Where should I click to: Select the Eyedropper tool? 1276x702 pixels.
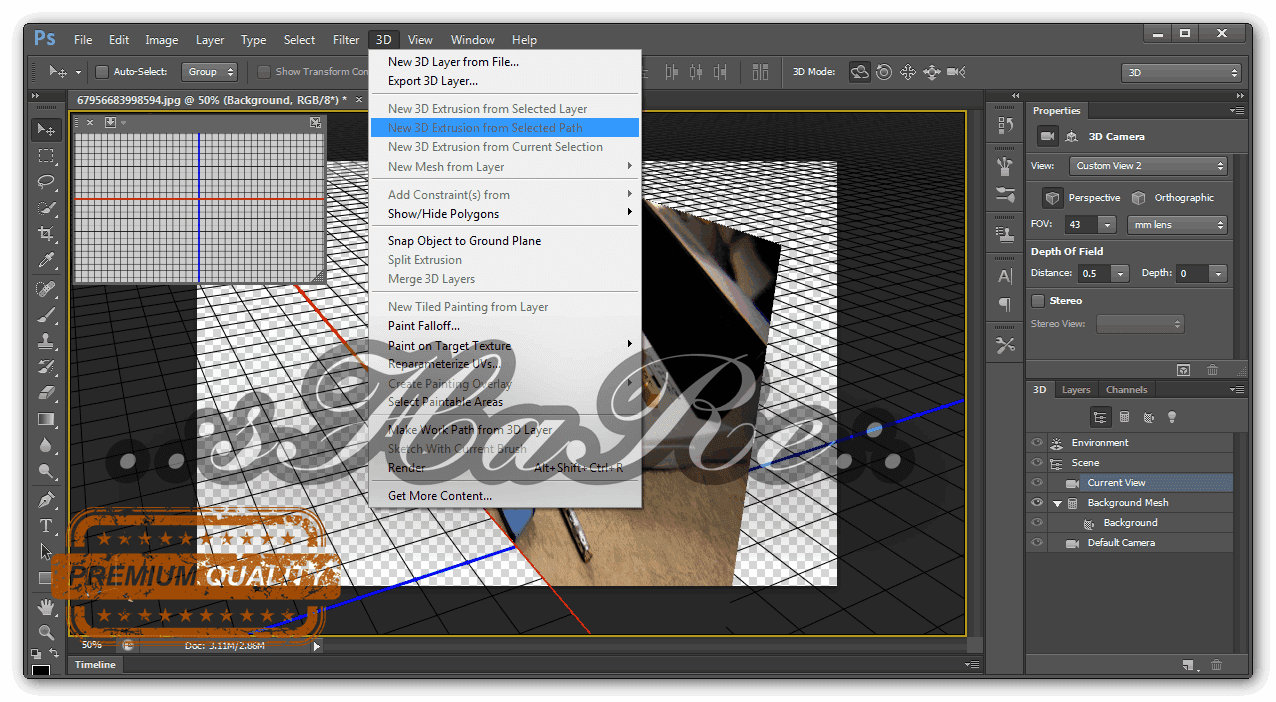pyautogui.click(x=46, y=260)
